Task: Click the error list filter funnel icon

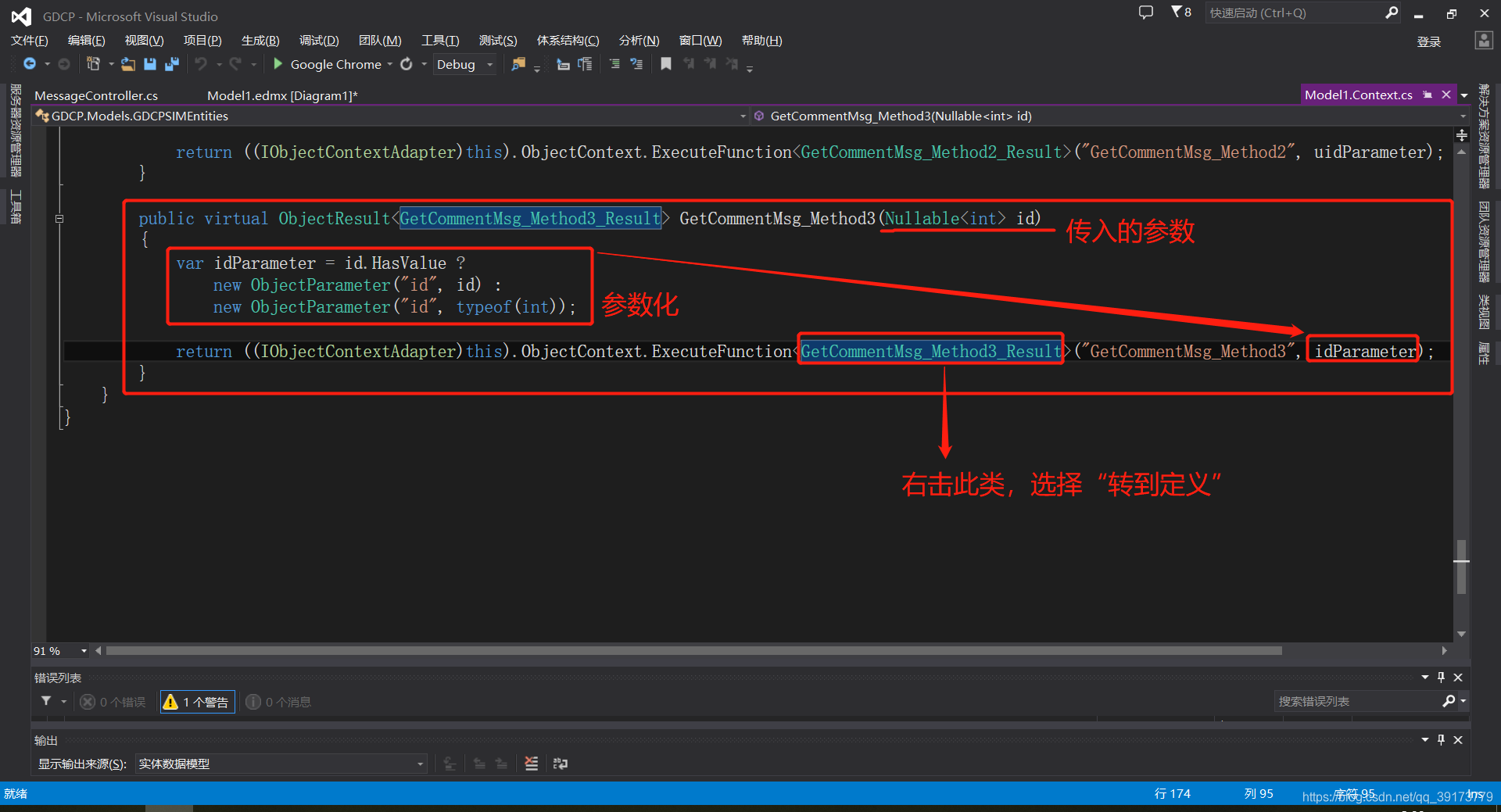Action: tap(46, 702)
